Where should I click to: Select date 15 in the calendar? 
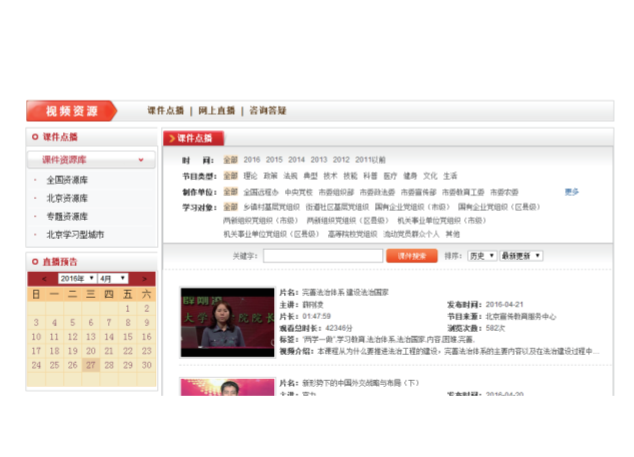click(128, 337)
